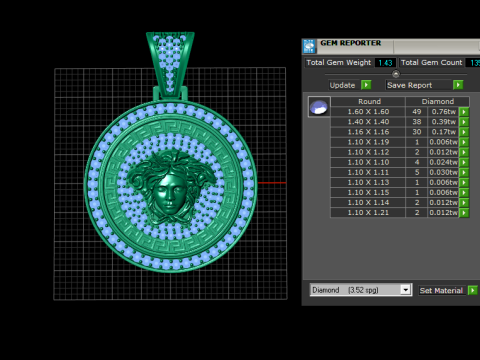The image size is (480, 360).
Task: Click the green arrow for row 1.10 X 1.21
Action: pos(464,213)
